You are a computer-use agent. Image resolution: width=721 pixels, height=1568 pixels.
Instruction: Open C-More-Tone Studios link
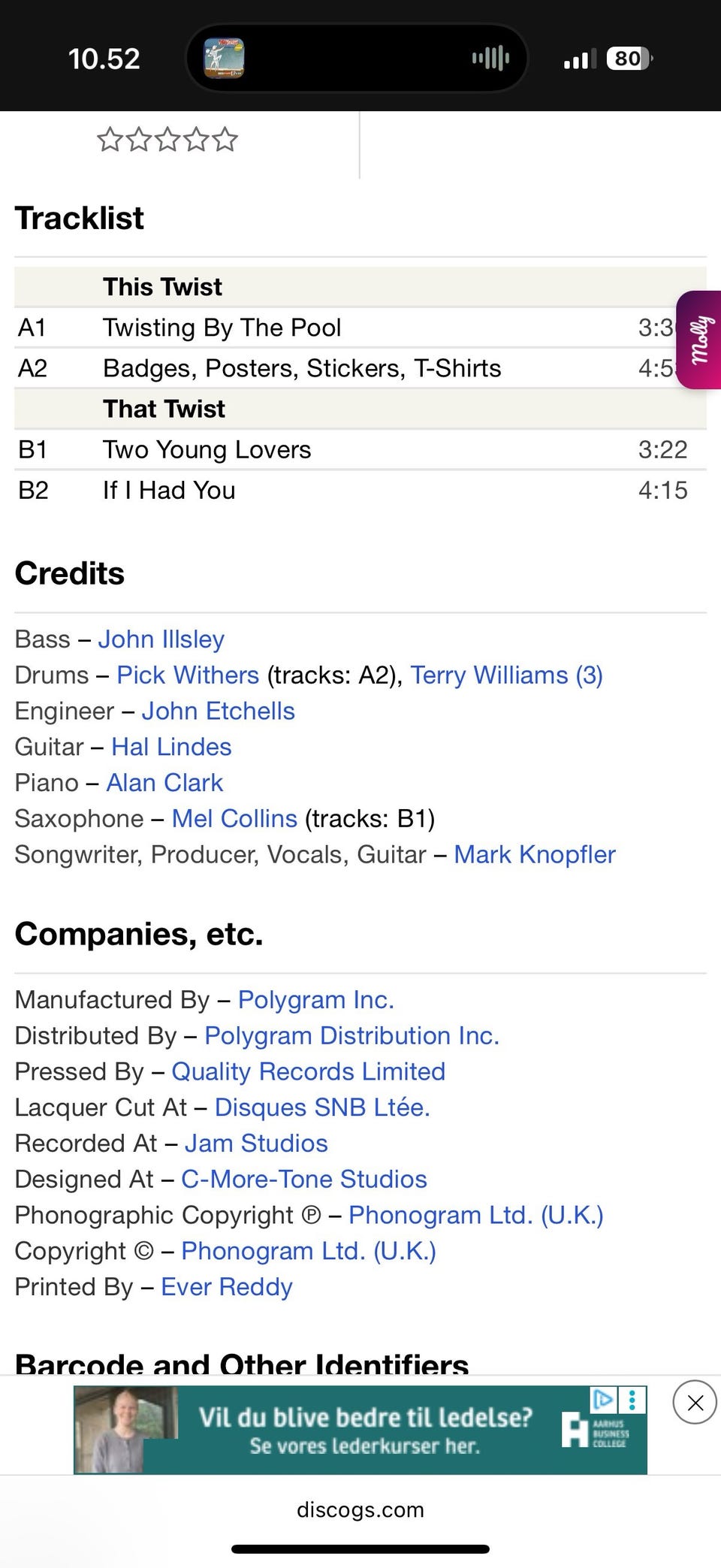pyautogui.click(x=303, y=1180)
